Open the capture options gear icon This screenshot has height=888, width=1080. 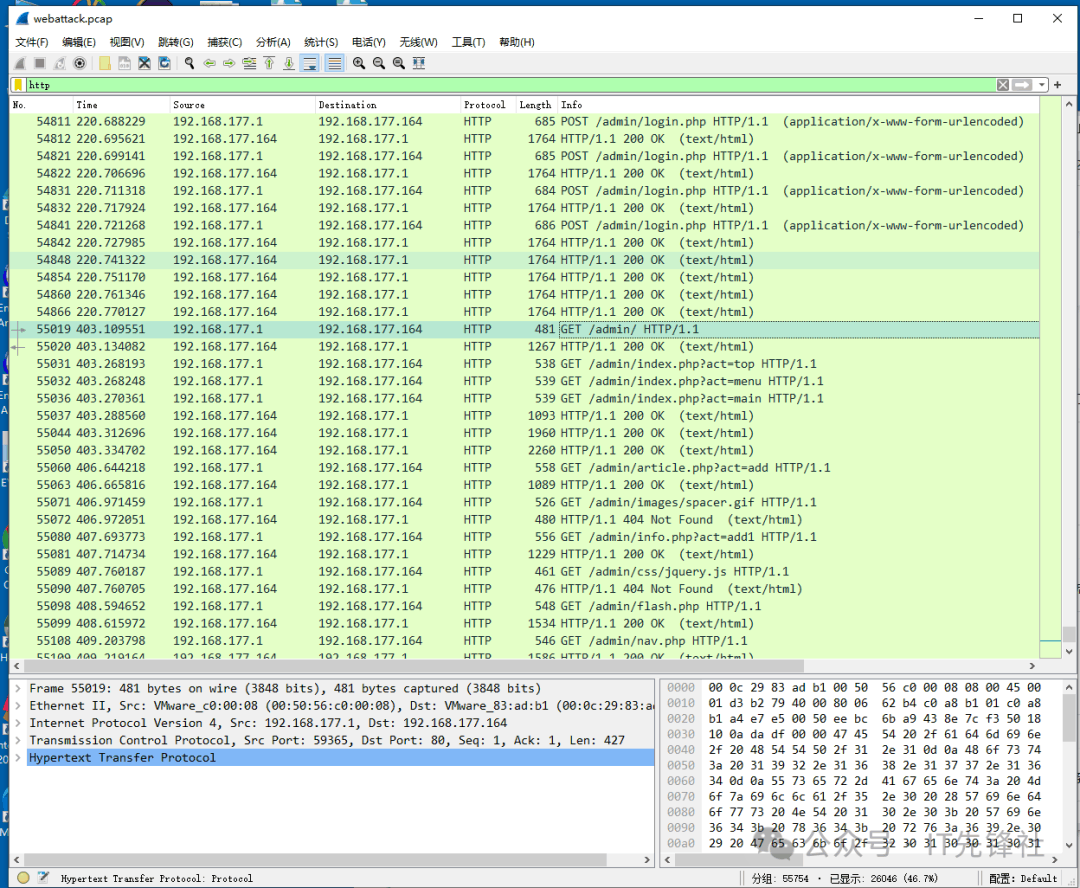80,63
